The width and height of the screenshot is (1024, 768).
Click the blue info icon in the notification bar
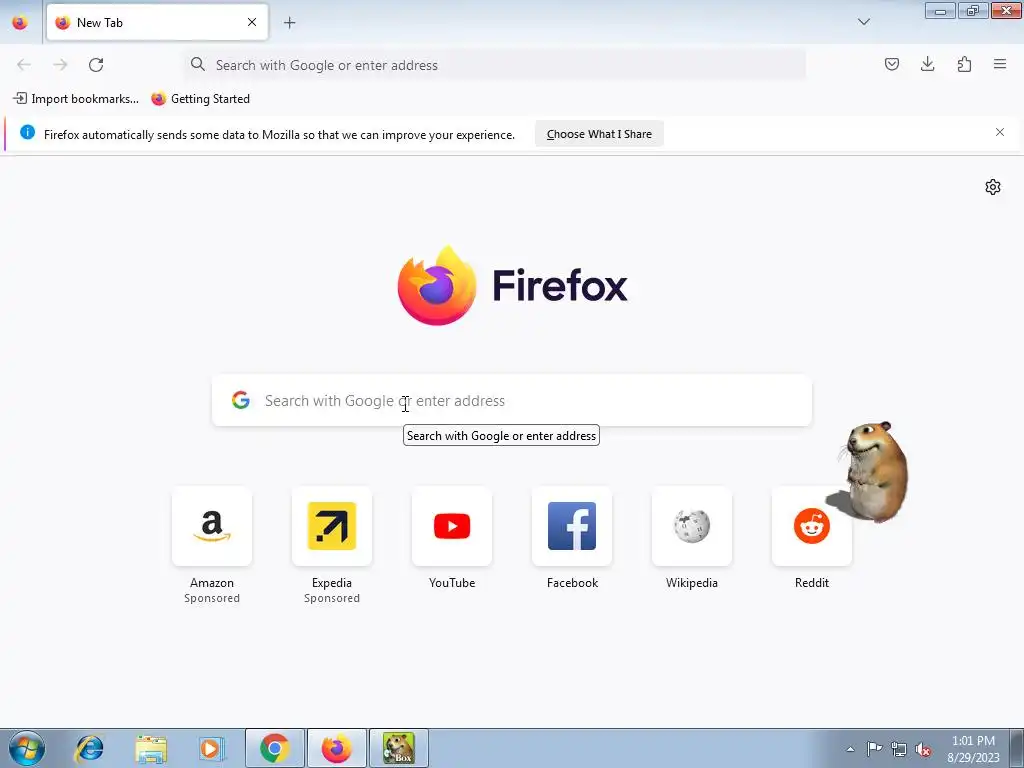coord(27,133)
